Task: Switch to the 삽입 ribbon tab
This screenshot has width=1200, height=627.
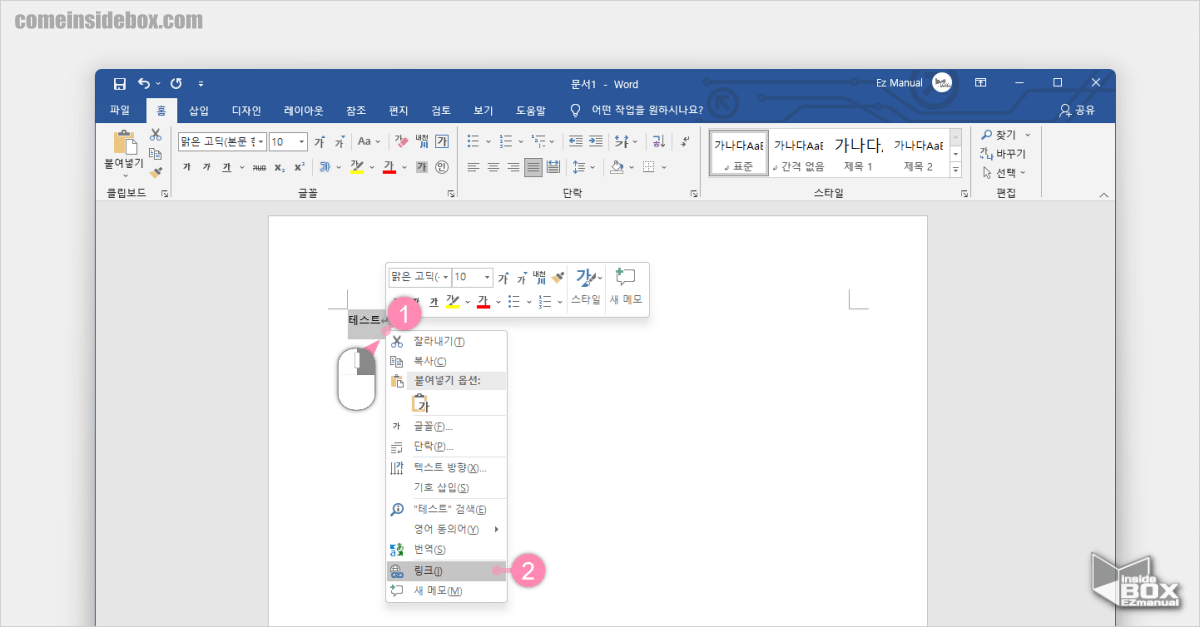Action: tap(197, 110)
